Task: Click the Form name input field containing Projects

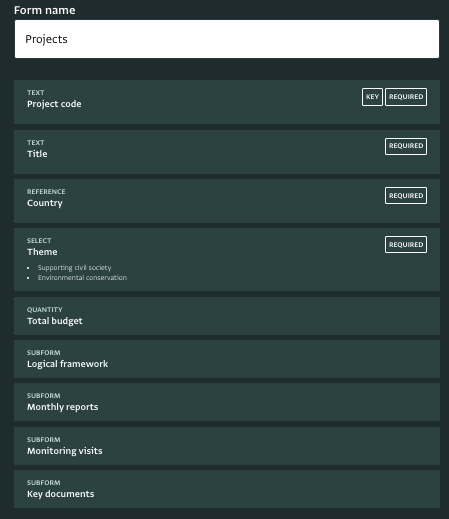Action: [227, 39]
